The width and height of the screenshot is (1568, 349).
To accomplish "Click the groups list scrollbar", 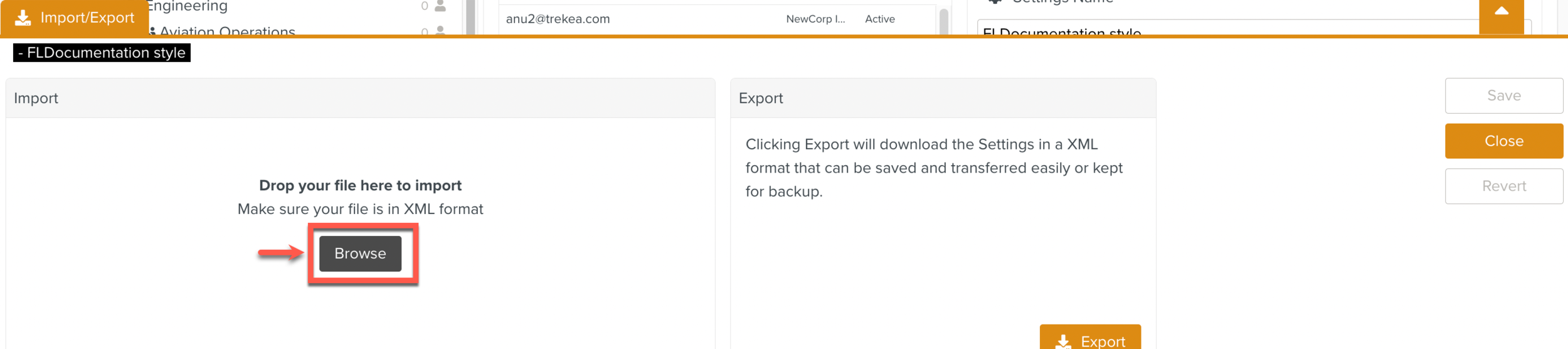I will 470,18.
